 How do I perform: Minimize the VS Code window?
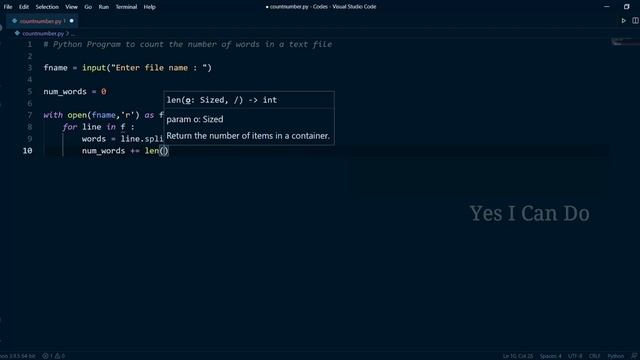(x=607, y=7)
